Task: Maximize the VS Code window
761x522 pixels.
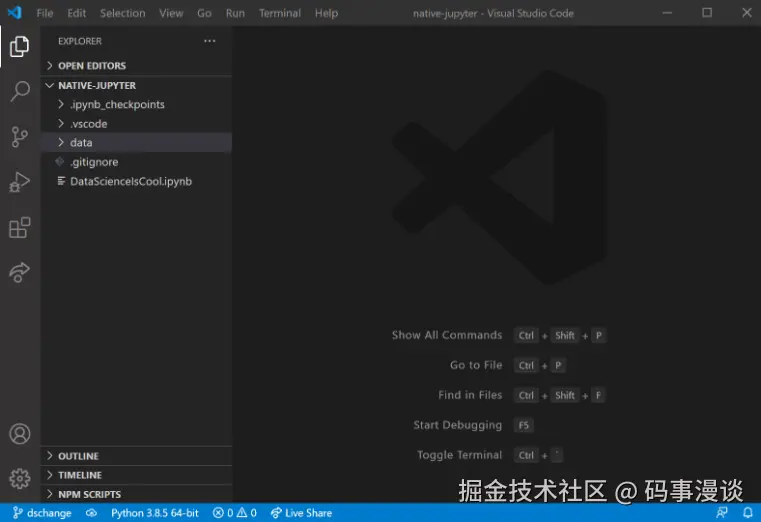Action: 707,13
